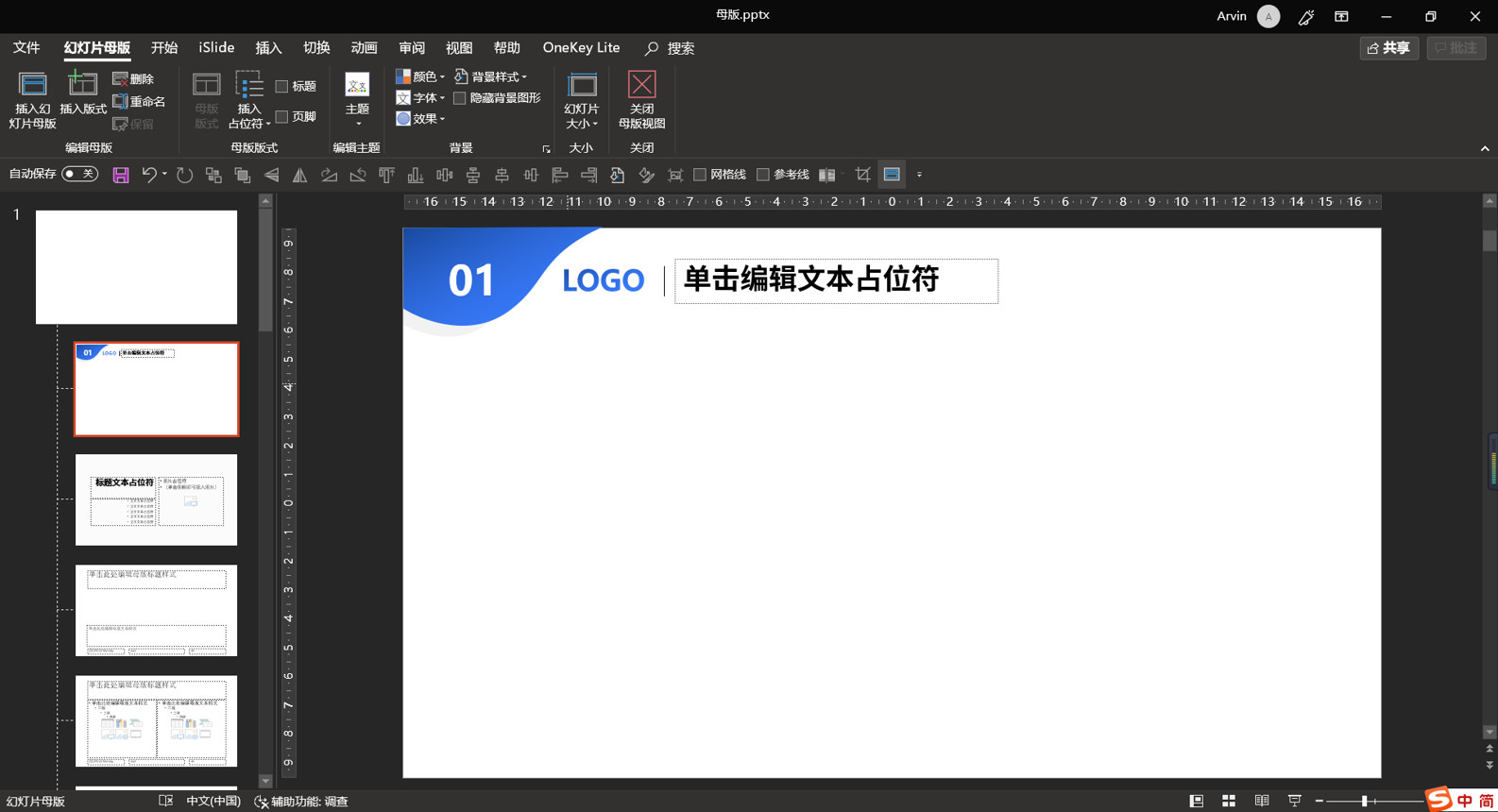Click the Arvin account avatar
Screen dimensions: 1498x812
pyautogui.click(x=1268, y=17)
